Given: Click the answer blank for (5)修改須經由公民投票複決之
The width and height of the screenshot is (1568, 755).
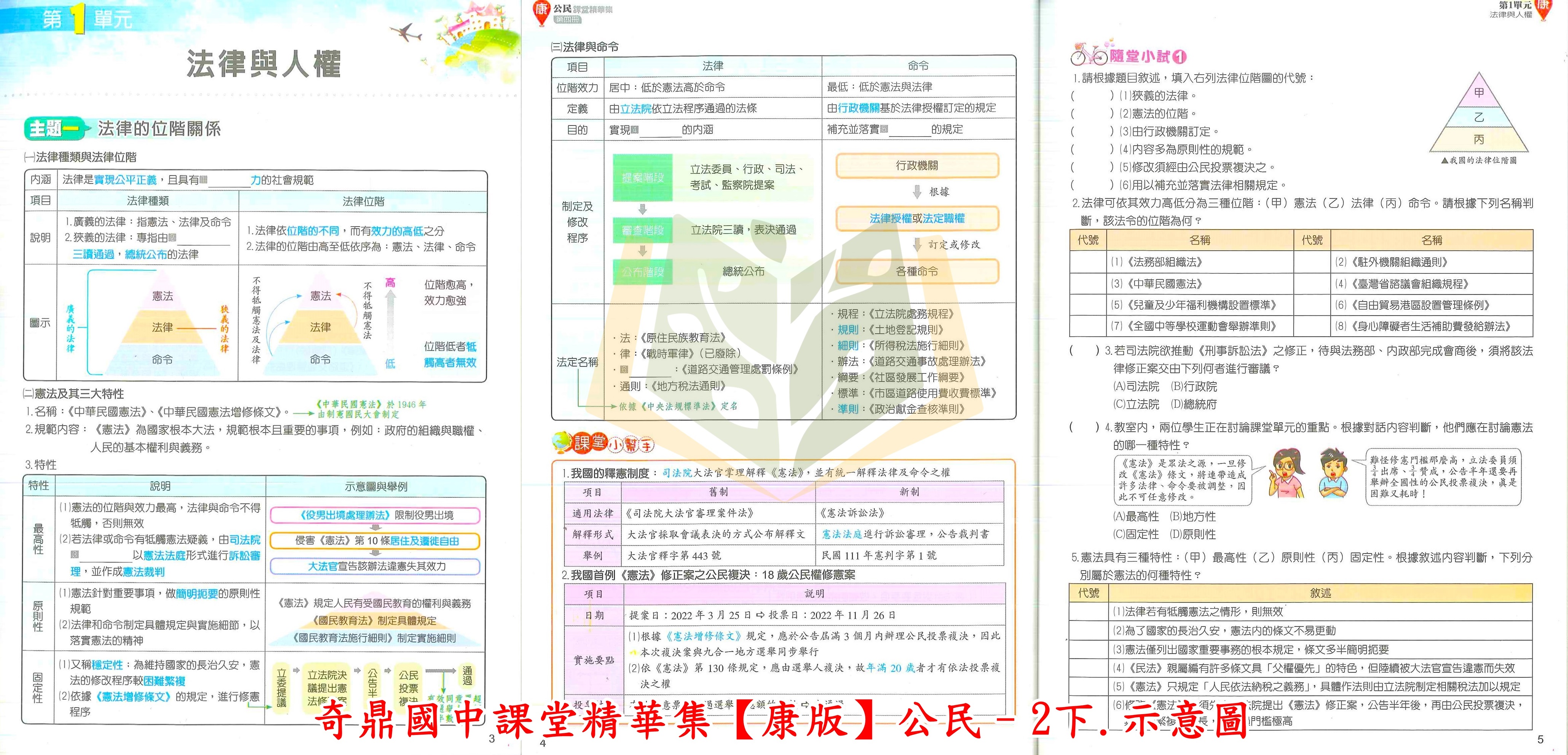Looking at the screenshot, I should 1093,167.
